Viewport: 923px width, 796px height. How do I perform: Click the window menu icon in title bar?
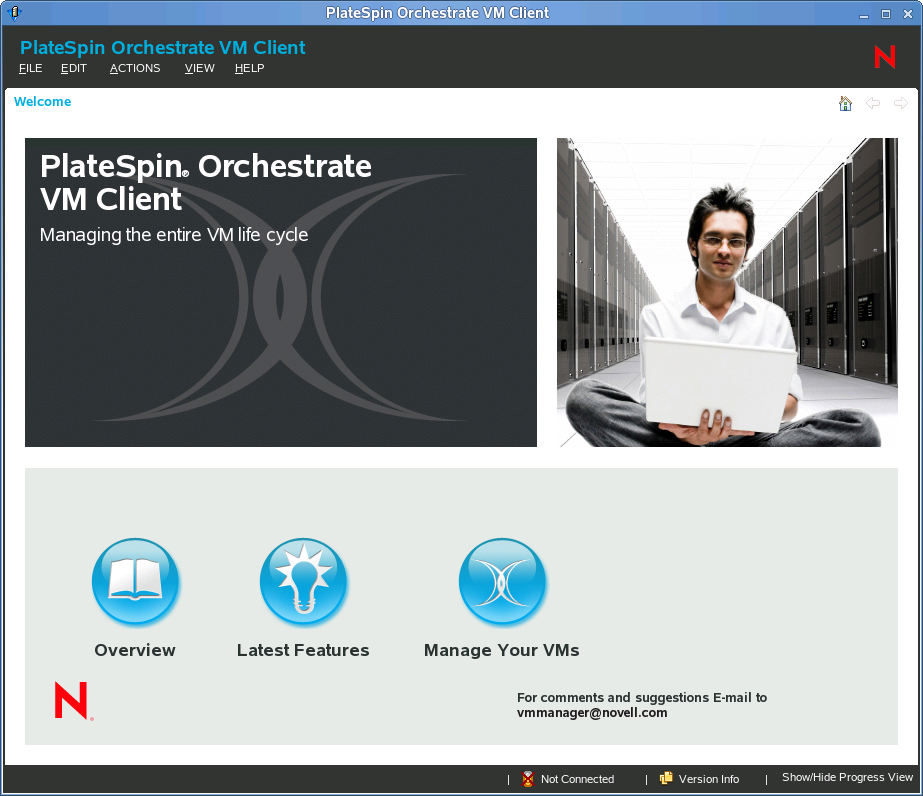point(15,13)
